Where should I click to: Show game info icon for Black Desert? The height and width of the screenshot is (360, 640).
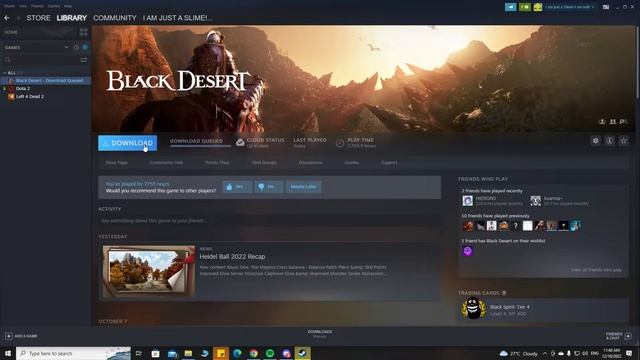coord(609,141)
